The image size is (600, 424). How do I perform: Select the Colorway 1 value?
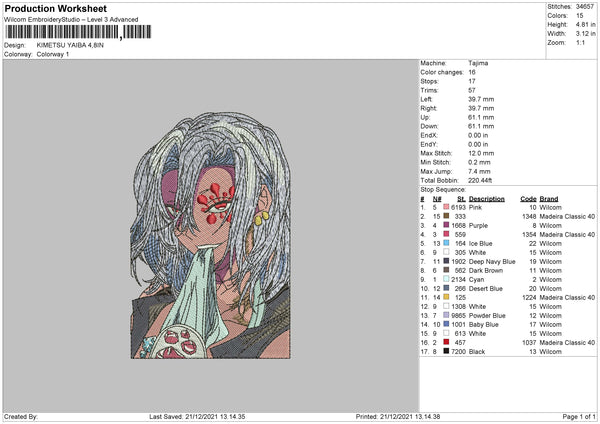click(x=53, y=54)
